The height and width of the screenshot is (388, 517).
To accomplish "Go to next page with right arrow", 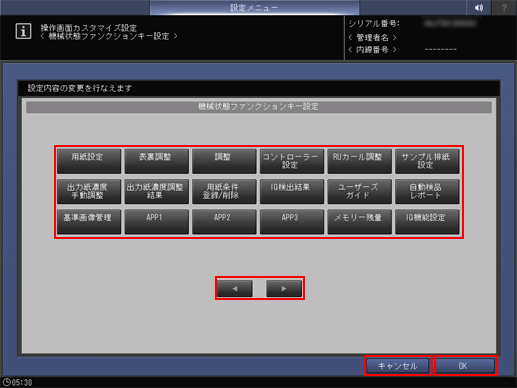I will [284, 288].
